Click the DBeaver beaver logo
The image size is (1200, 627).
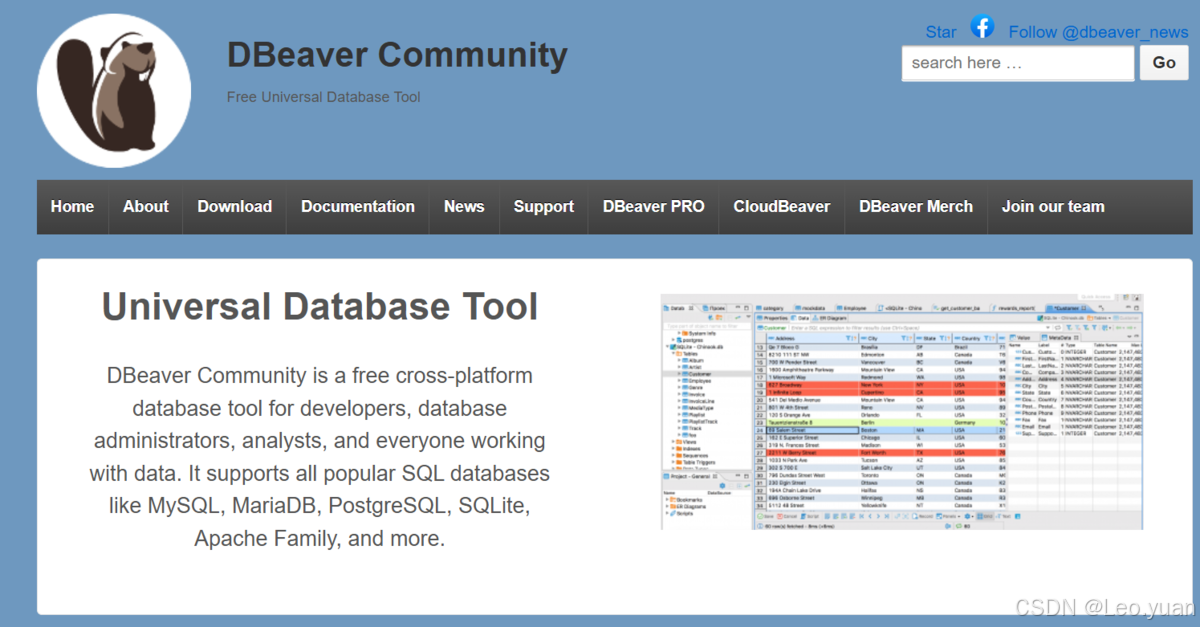[113, 91]
